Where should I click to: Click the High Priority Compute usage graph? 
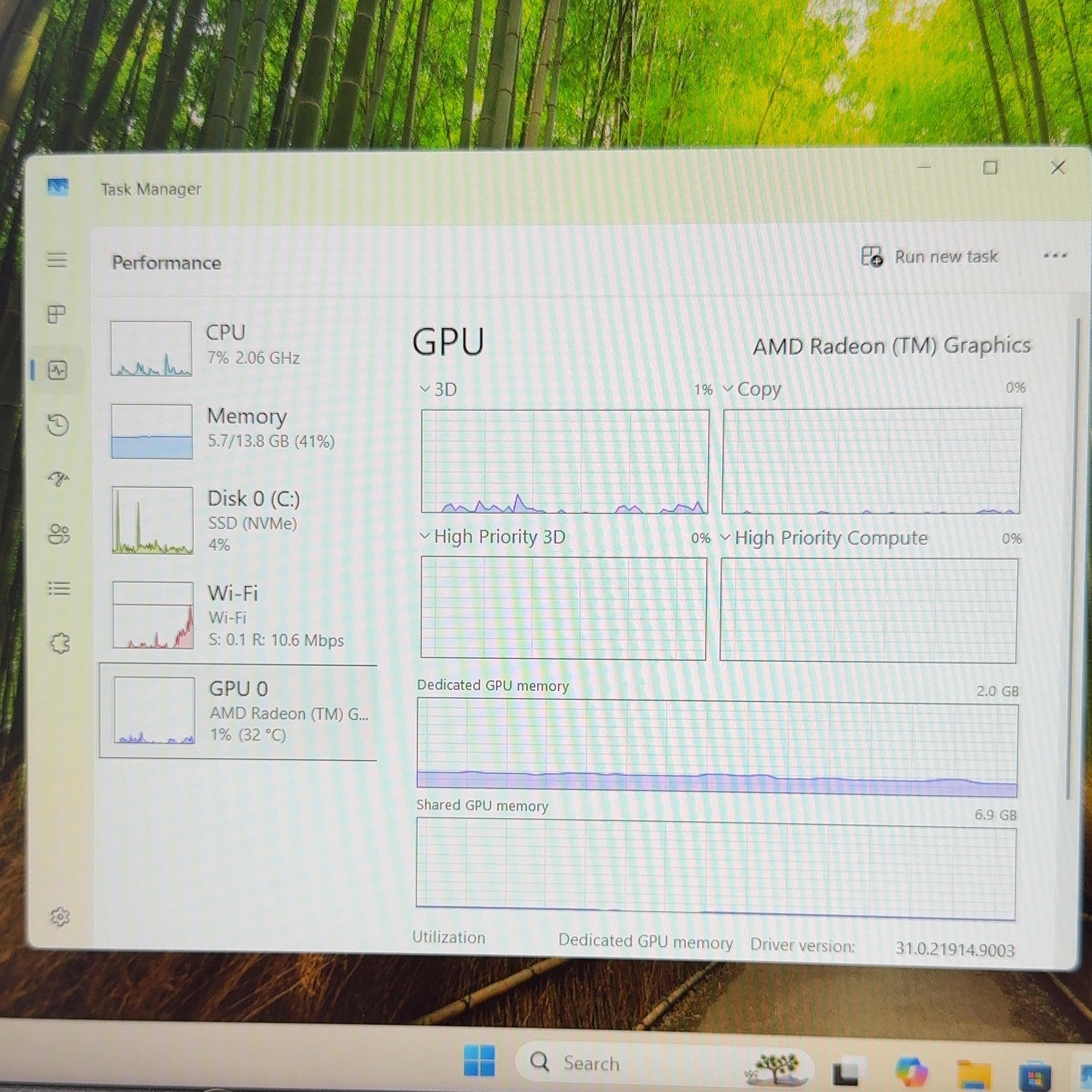coord(869,611)
